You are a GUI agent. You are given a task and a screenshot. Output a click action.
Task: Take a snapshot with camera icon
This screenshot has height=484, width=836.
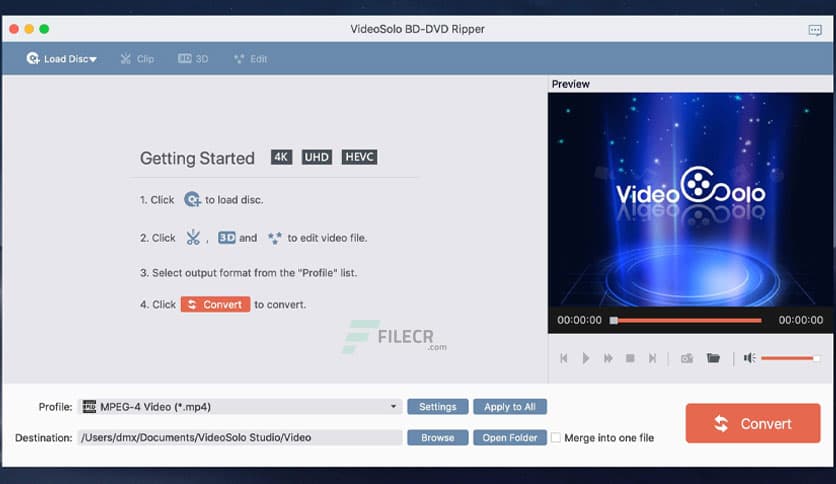(687, 358)
